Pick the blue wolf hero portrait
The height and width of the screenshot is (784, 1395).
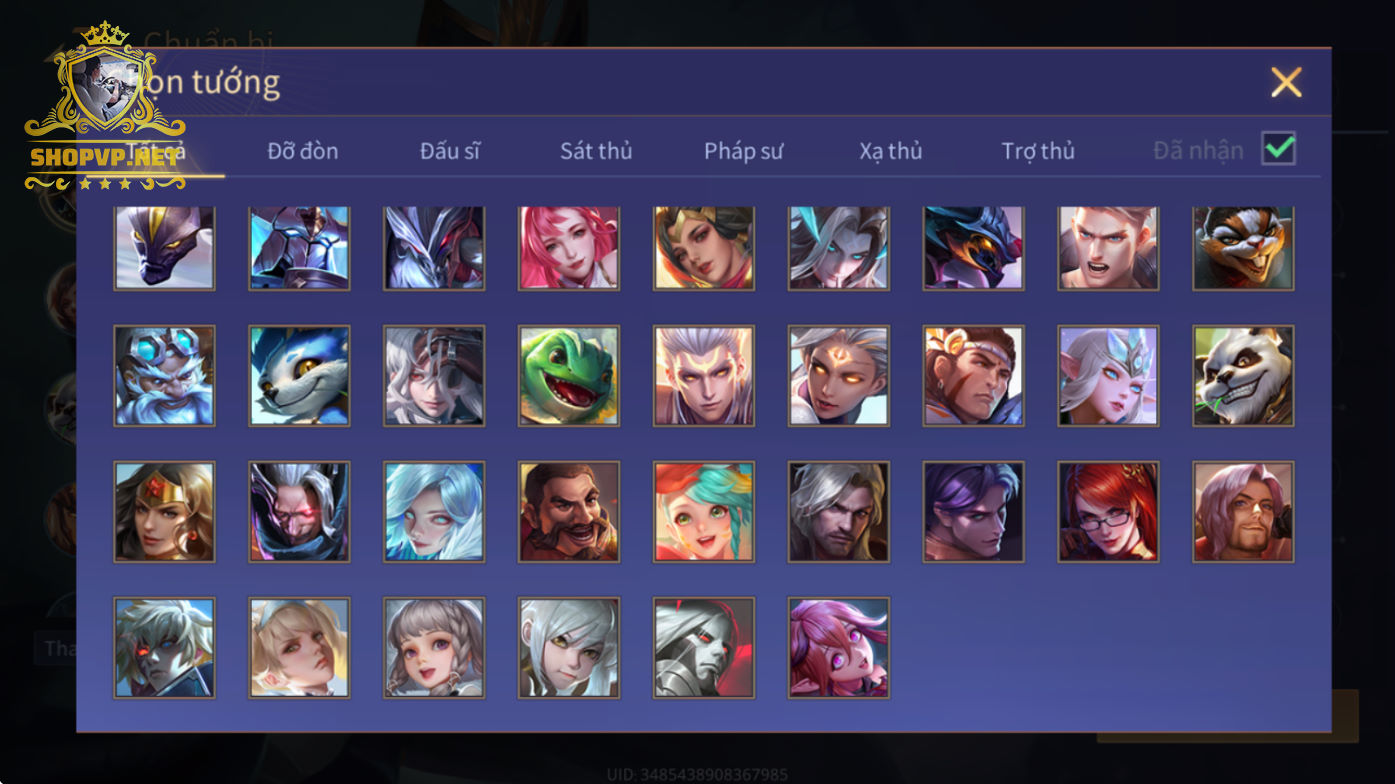tap(299, 376)
